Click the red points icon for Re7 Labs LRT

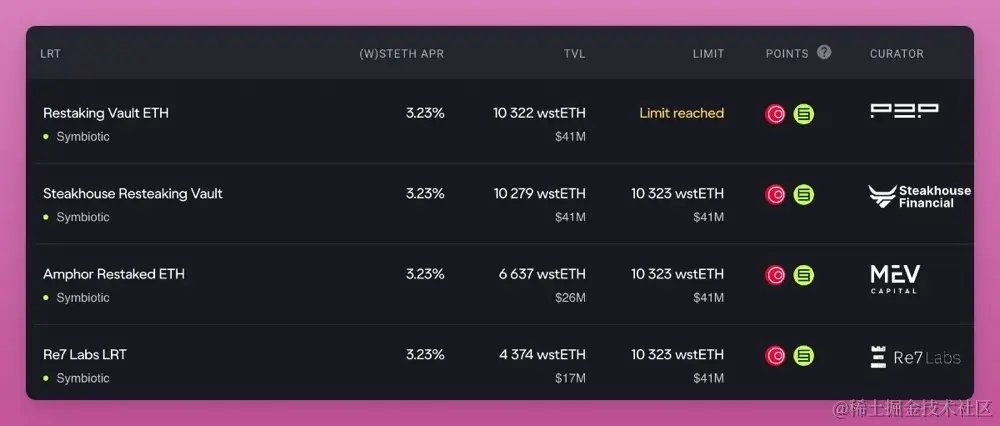(775, 355)
